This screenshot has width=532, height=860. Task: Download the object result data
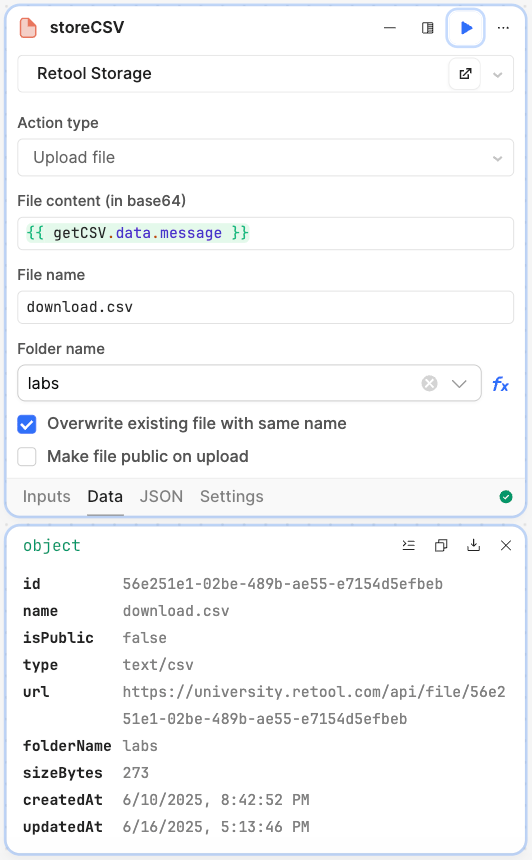pos(473,545)
